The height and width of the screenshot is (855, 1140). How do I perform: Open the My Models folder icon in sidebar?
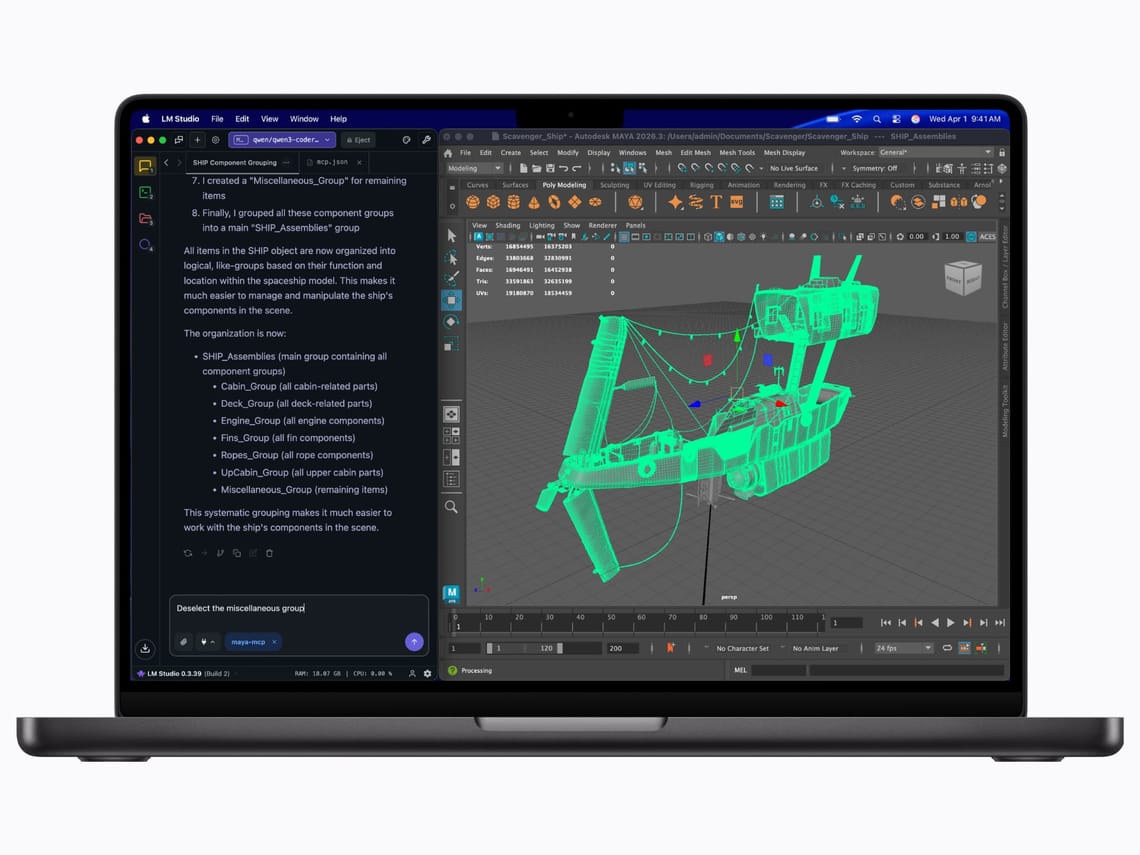[x=145, y=219]
